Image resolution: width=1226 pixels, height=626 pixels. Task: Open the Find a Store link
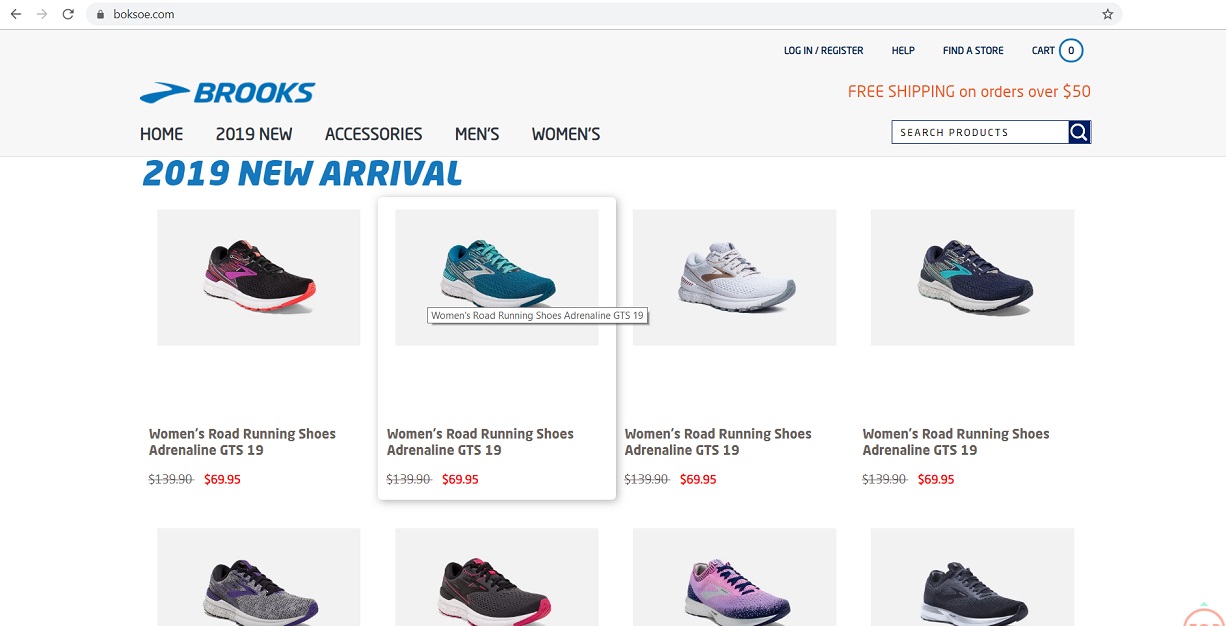pos(973,51)
